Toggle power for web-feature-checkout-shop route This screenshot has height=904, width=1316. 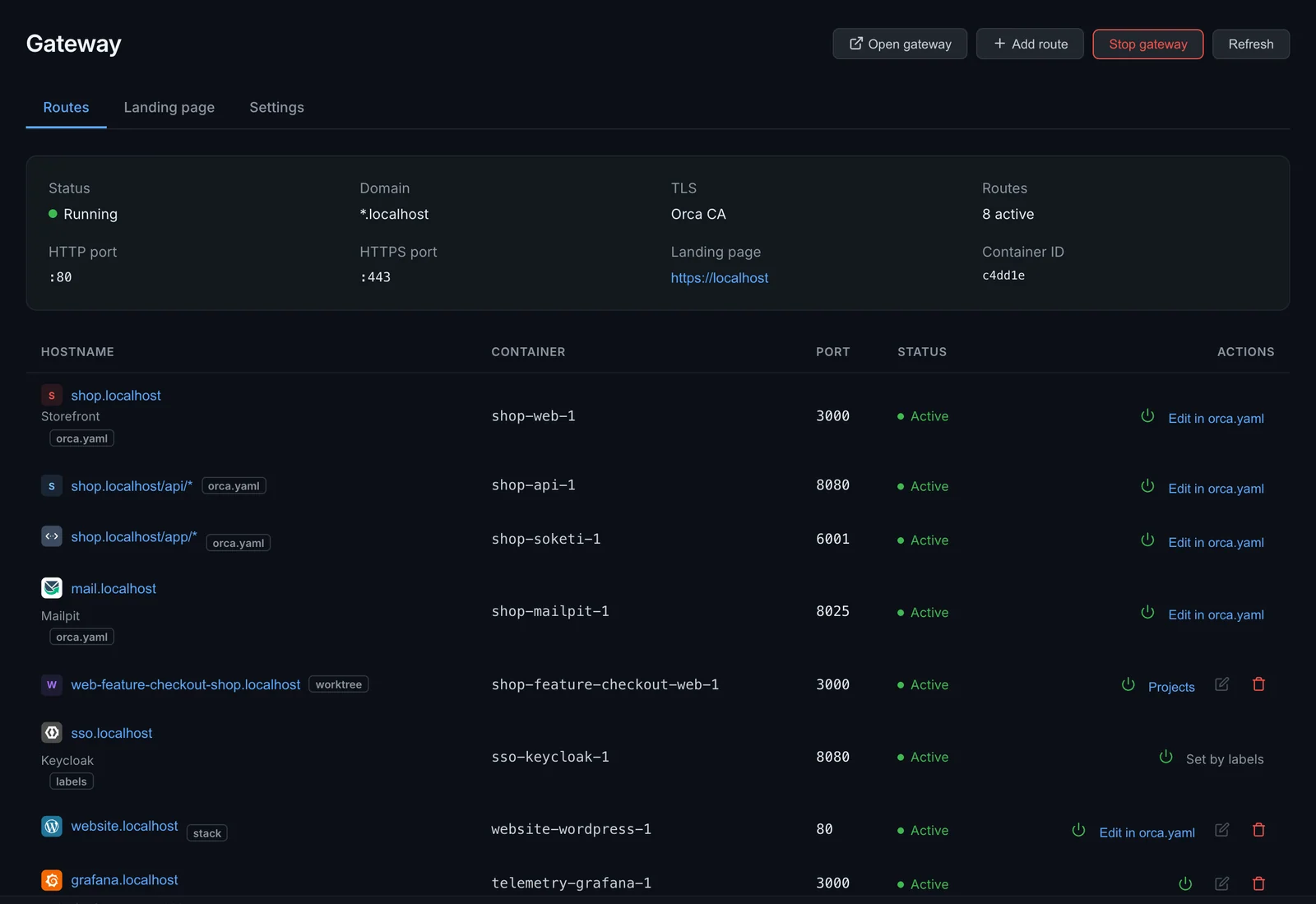(x=1128, y=684)
